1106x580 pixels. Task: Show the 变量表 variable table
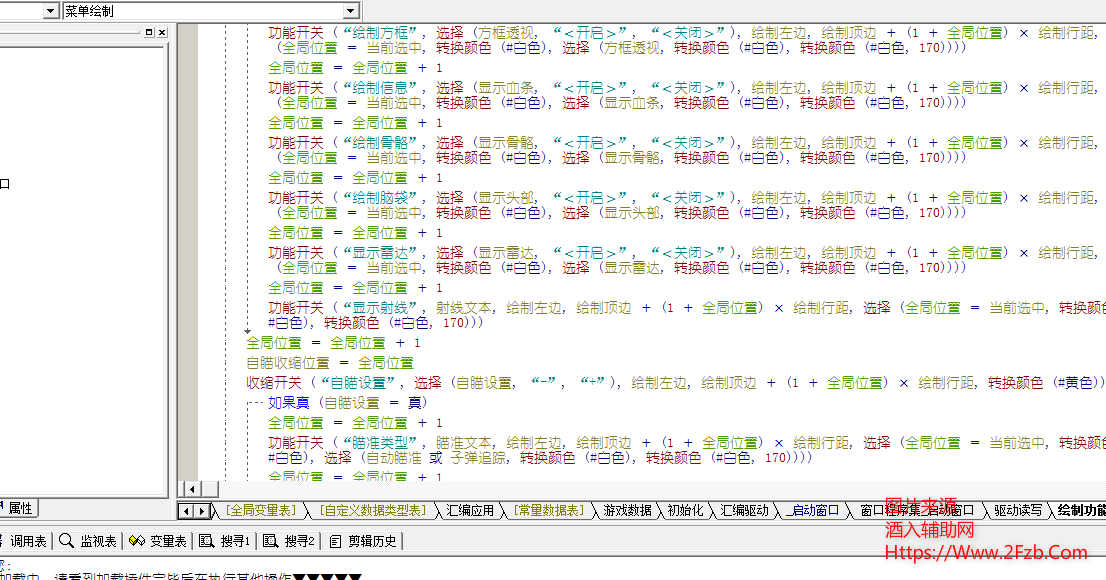click(x=158, y=541)
